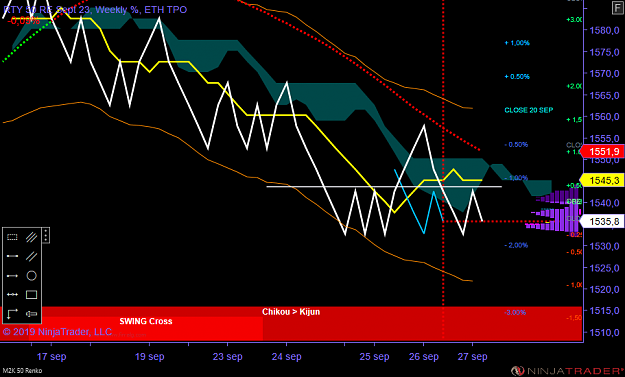Click the + 1,00% weekly level label

pos(517,43)
